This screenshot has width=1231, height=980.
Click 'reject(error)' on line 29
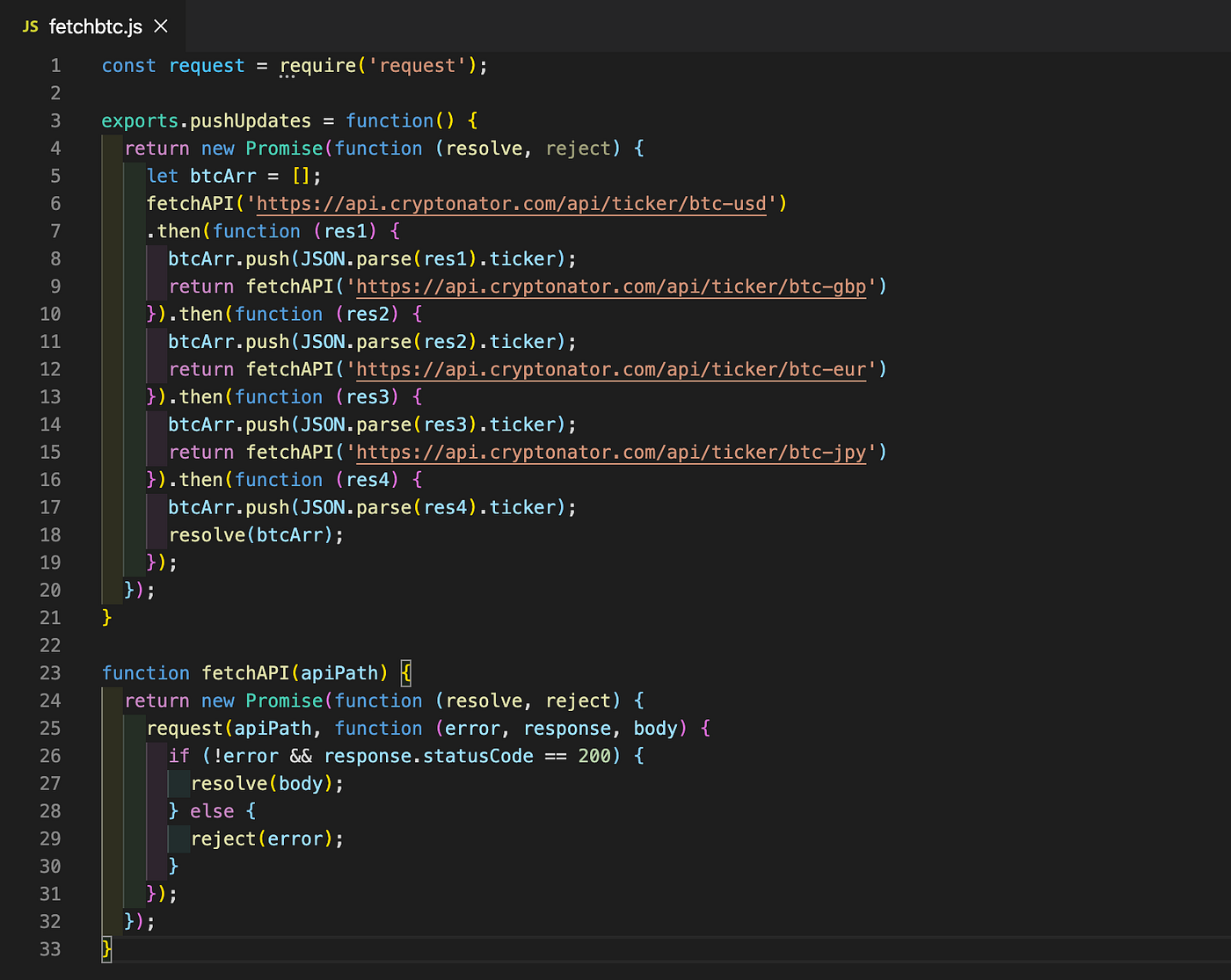pos(262,839)
